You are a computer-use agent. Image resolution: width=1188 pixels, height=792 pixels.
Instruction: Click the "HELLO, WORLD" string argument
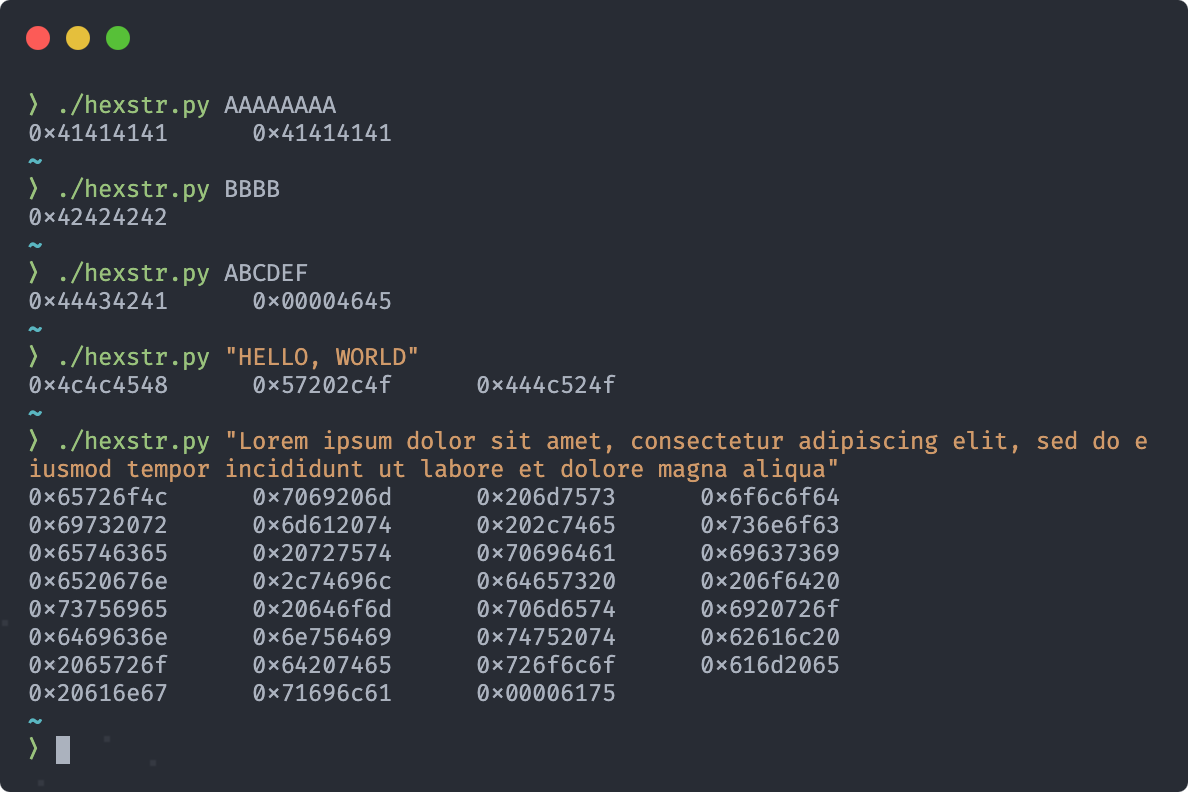[322, 357]
